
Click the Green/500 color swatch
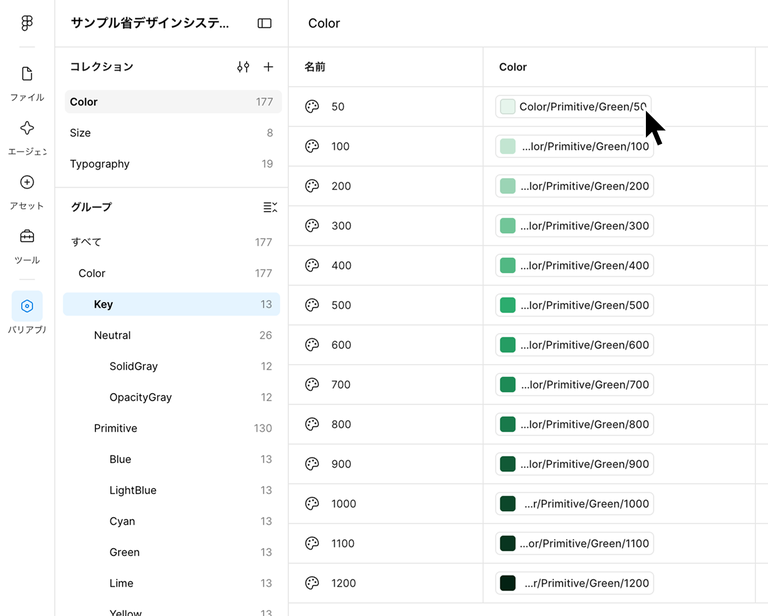[x=507, y=305]
